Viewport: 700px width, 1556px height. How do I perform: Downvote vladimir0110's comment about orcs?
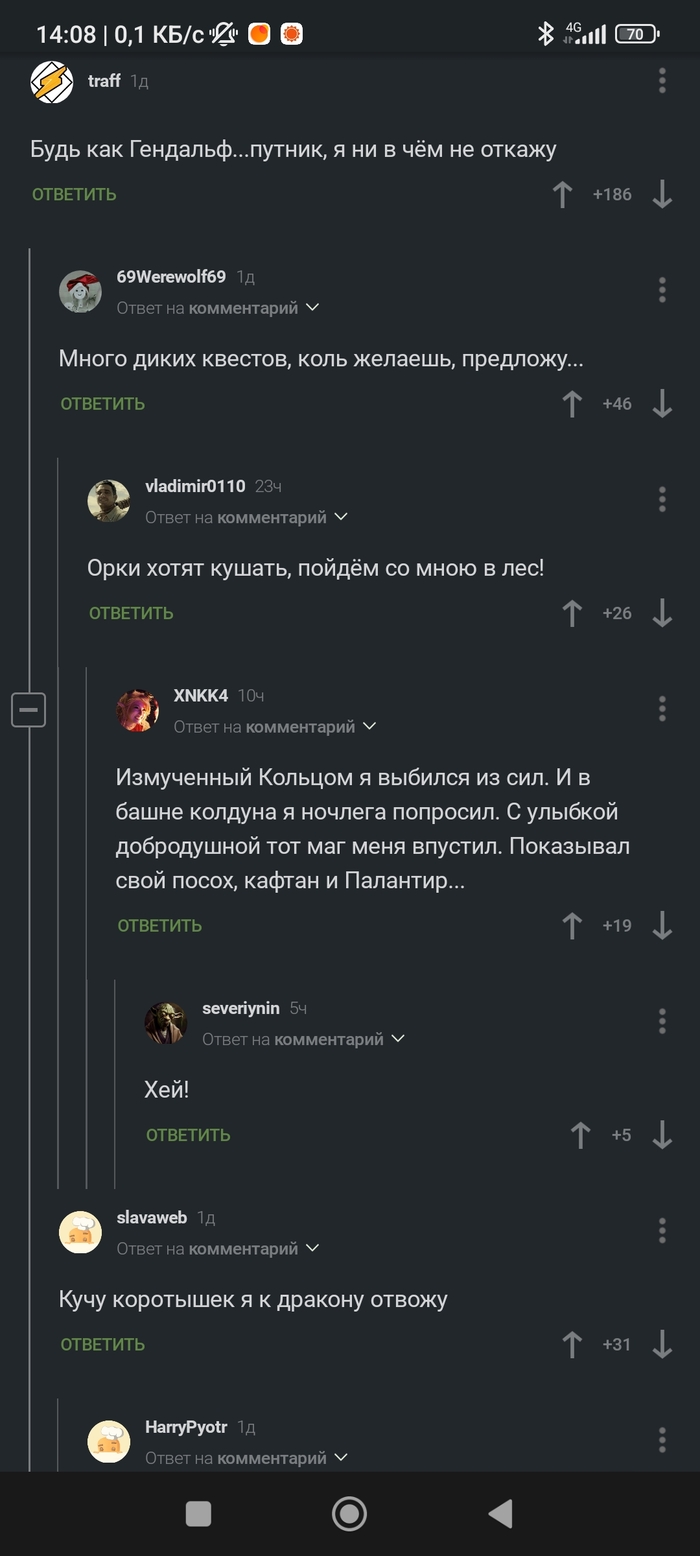(662, 613)
